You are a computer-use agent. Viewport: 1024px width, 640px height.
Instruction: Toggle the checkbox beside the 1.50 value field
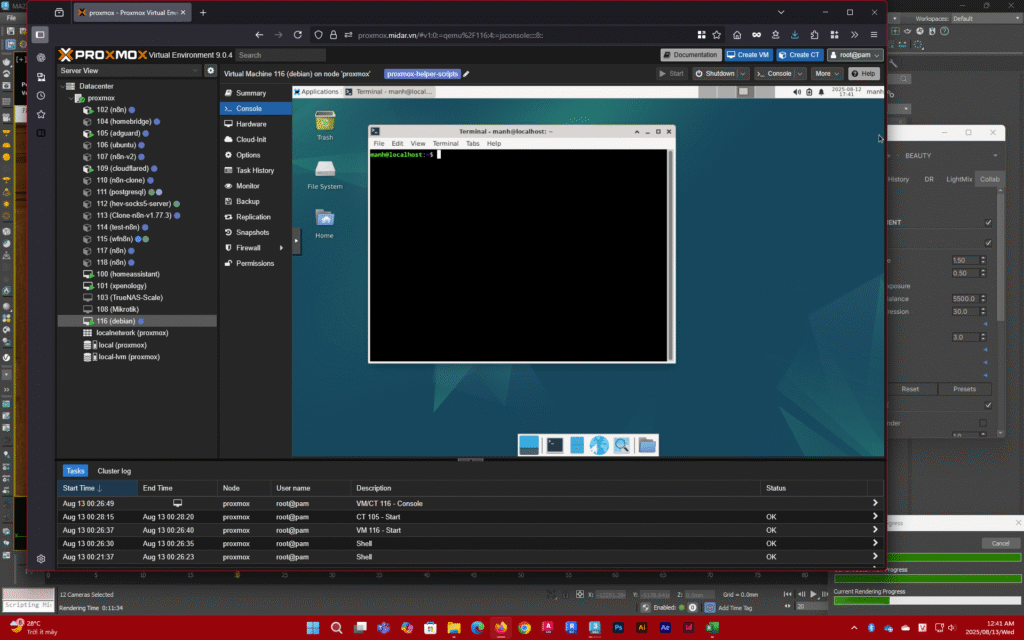[988, 242]
